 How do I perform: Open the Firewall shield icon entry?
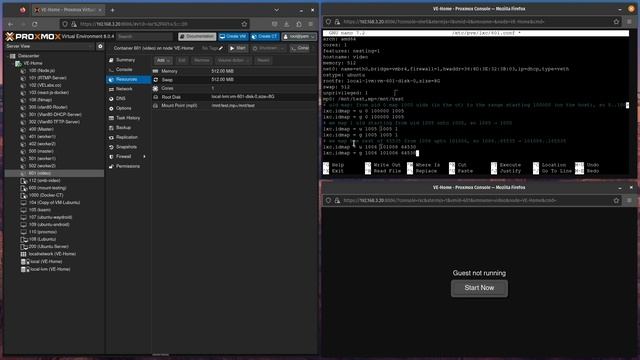coord(111,156)
